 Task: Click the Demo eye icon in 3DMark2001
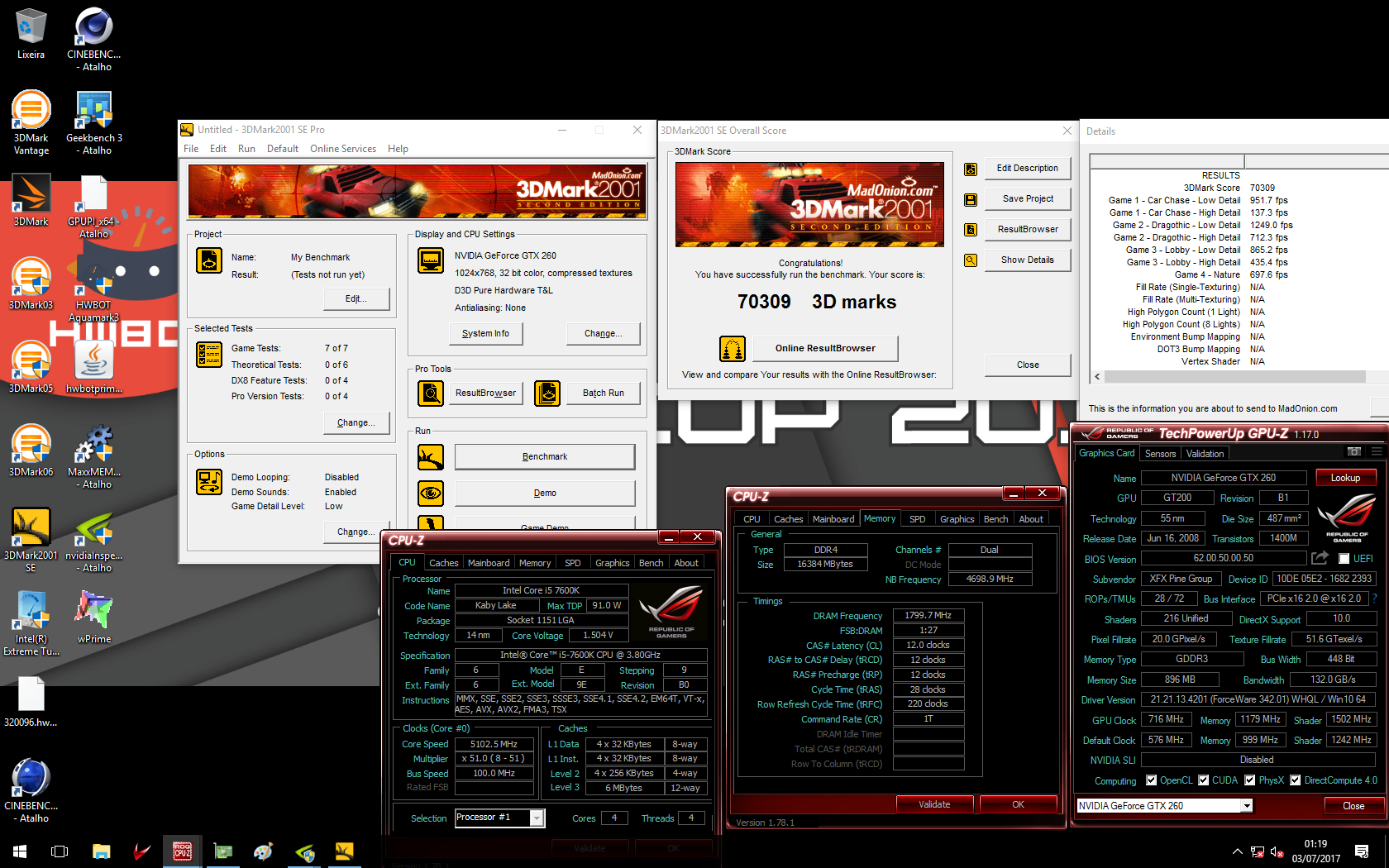coord(431,494)
